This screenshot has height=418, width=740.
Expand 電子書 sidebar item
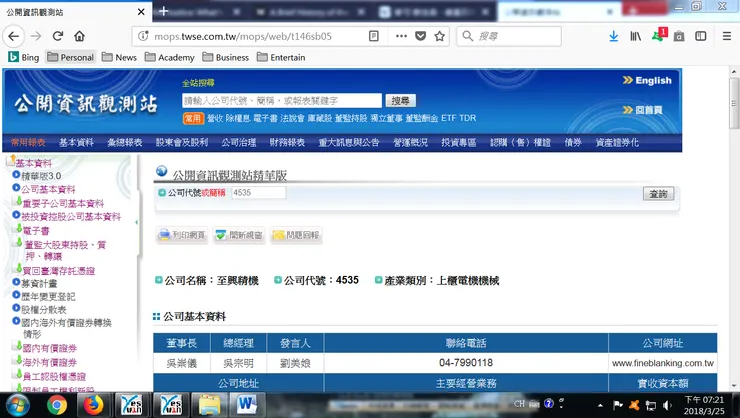pos(35,231)
